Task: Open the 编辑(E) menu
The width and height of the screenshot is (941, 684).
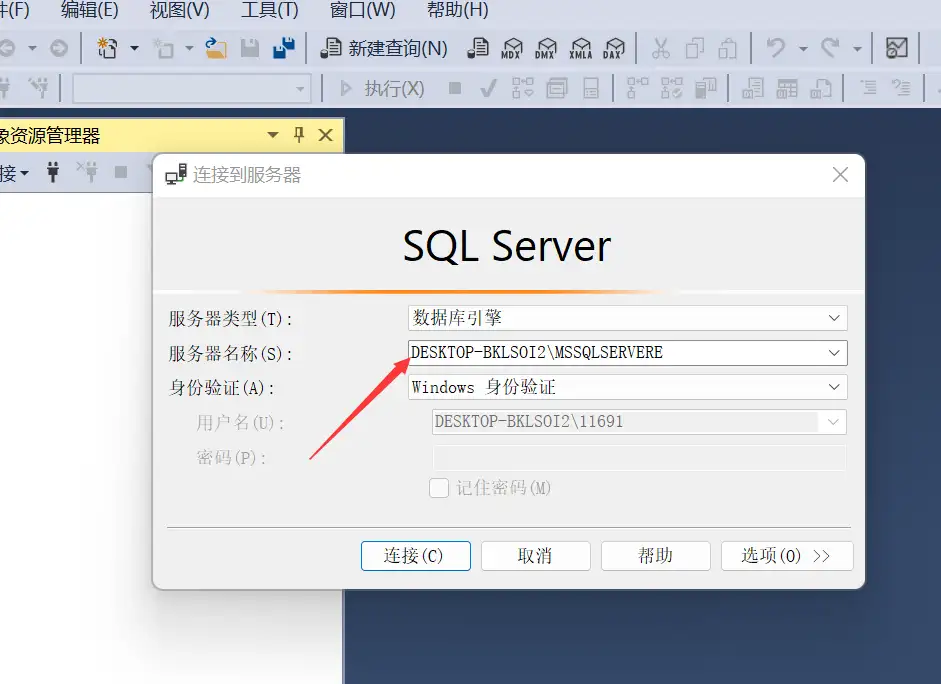Action: 89,10
